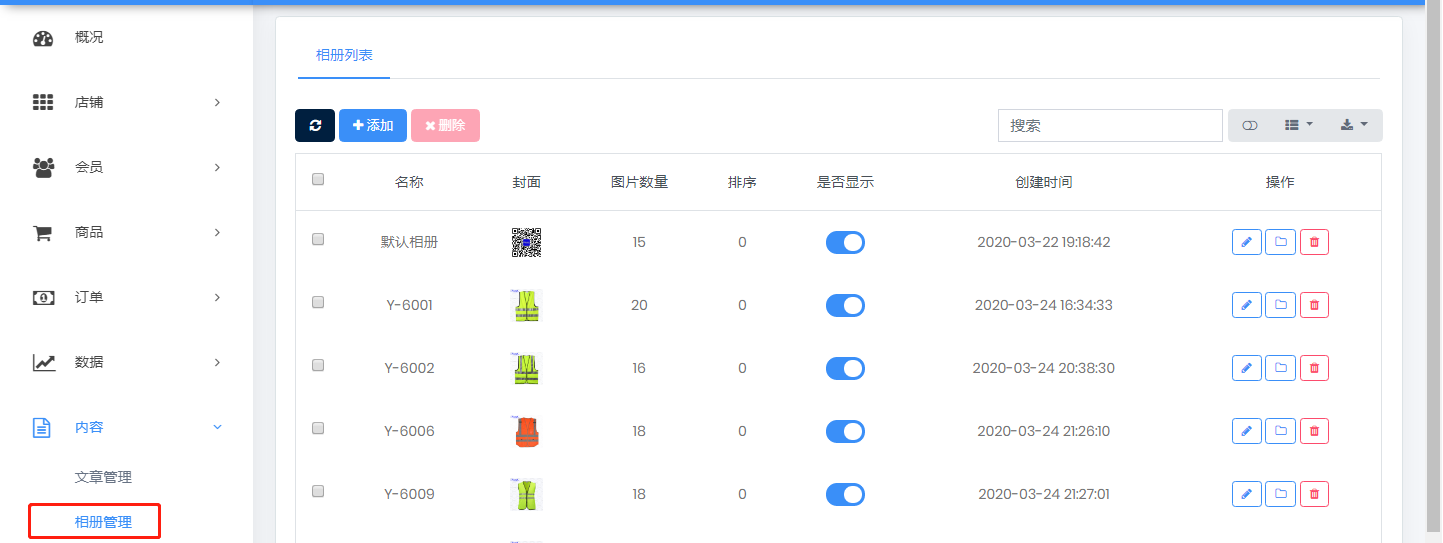Toggle 是否显示 switch for Y-6006

pos(845,431)
